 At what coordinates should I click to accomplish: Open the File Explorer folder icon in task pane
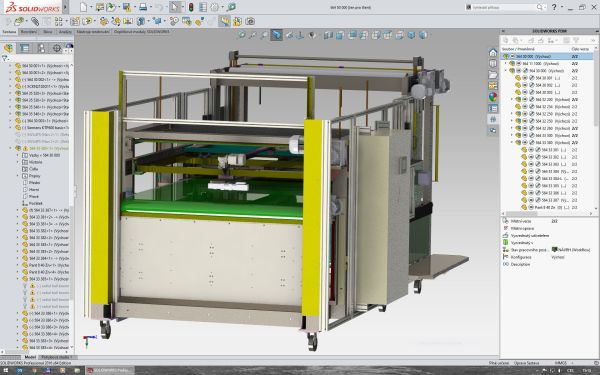pos(493,75)
